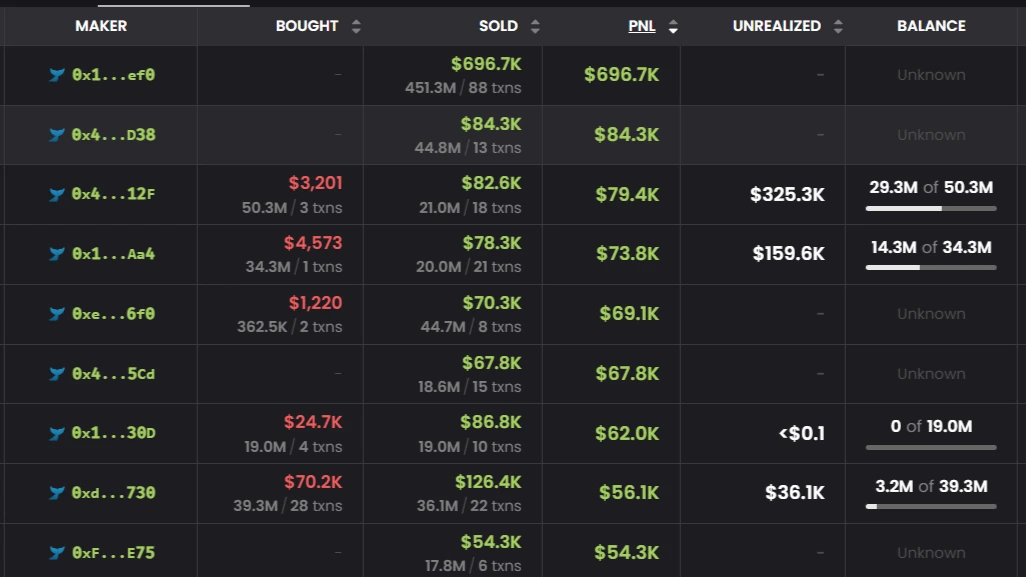Click the whale icon beside 0x1...30D
1026x577 pixels.
[x=57, y=433]
